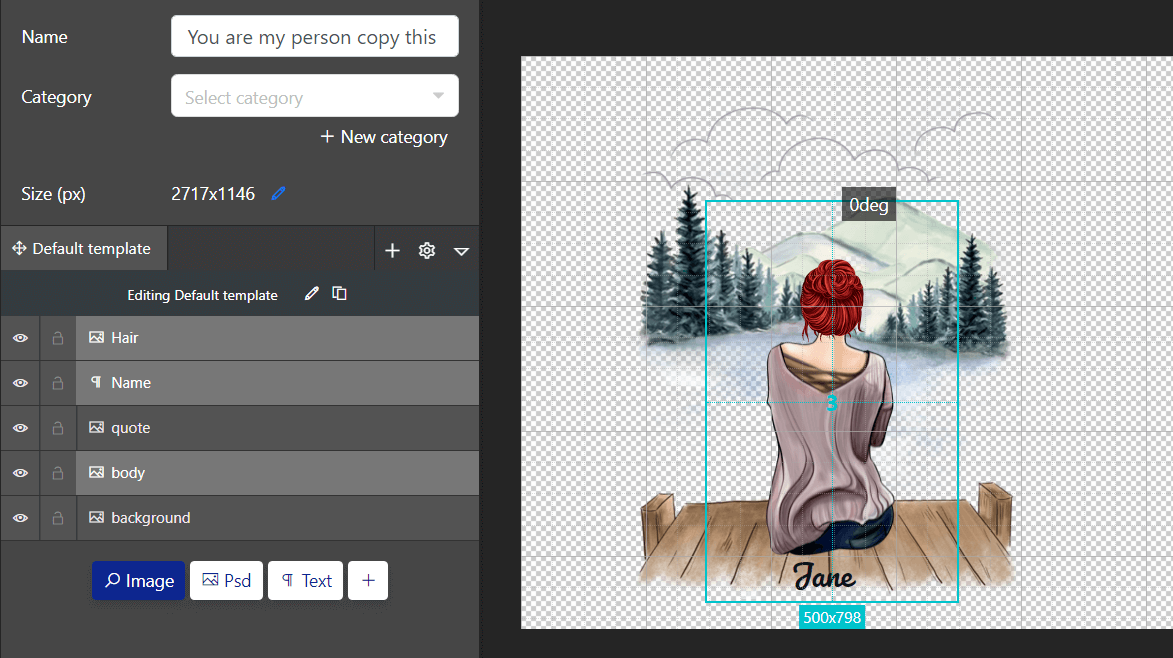Lock the body layer
Viewport: 1173px width, 658px height.
click(x=58, y=473)
